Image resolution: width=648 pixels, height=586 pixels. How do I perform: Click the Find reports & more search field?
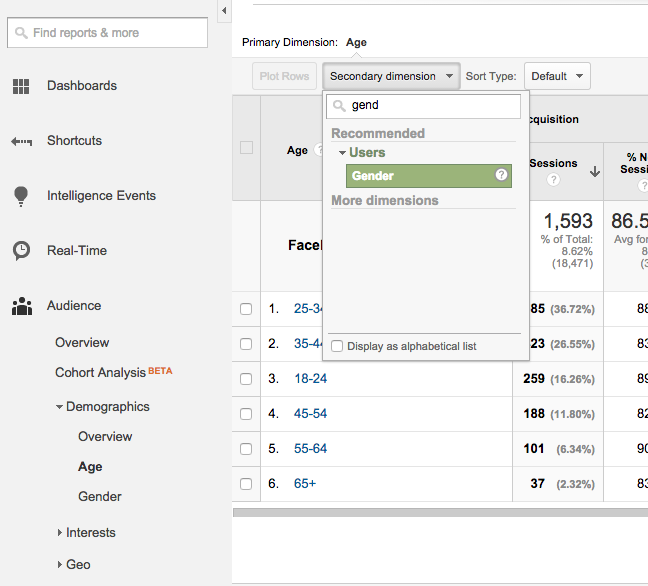(108, 33)
